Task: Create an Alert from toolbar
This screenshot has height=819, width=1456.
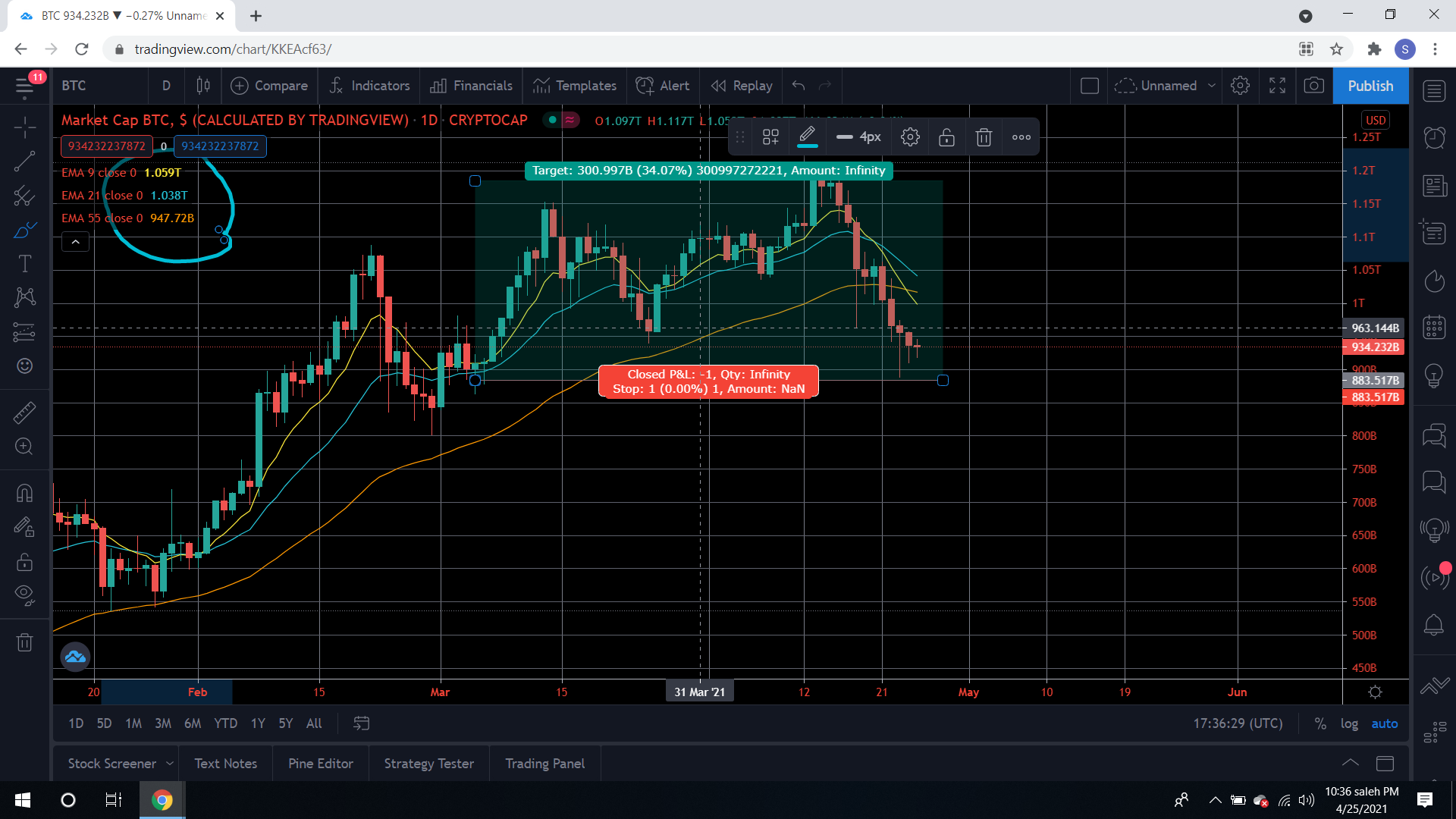Action: [x=663, y=86]
